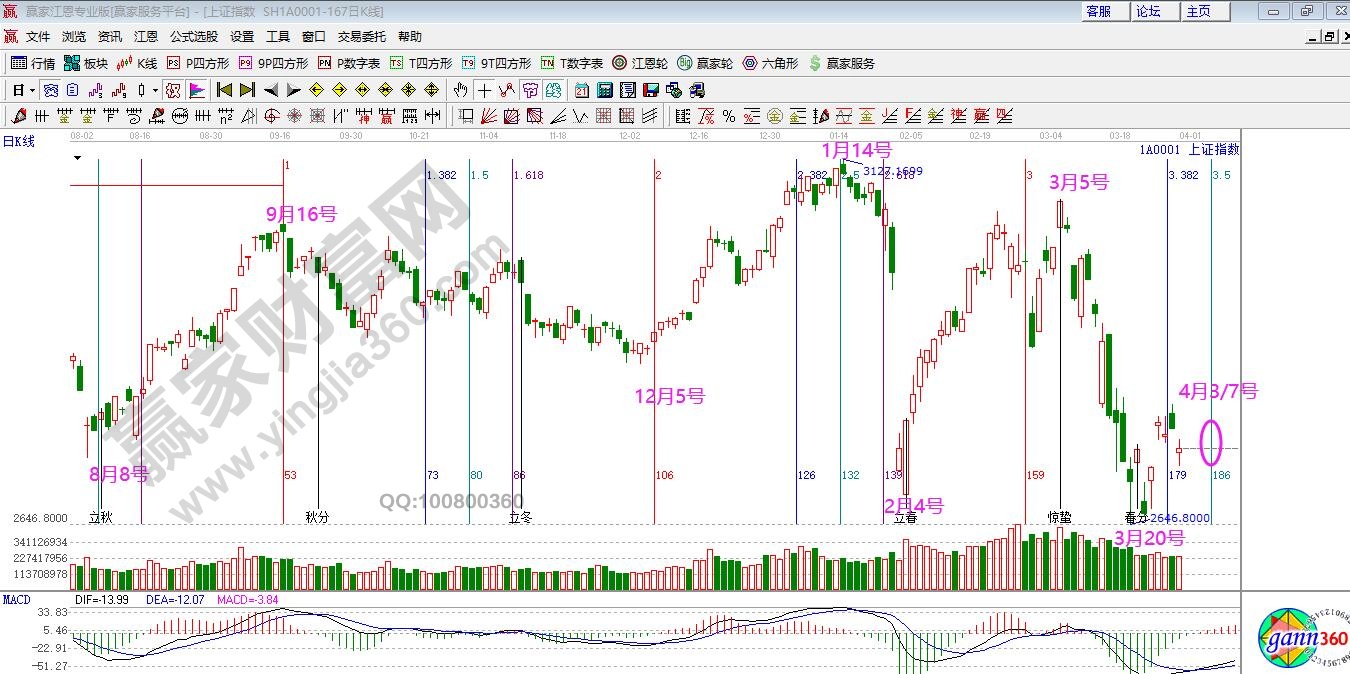1350x674 pixels.
Task: Open the 江恩轮 Gann wheel tool
Action: click(640, 63)
